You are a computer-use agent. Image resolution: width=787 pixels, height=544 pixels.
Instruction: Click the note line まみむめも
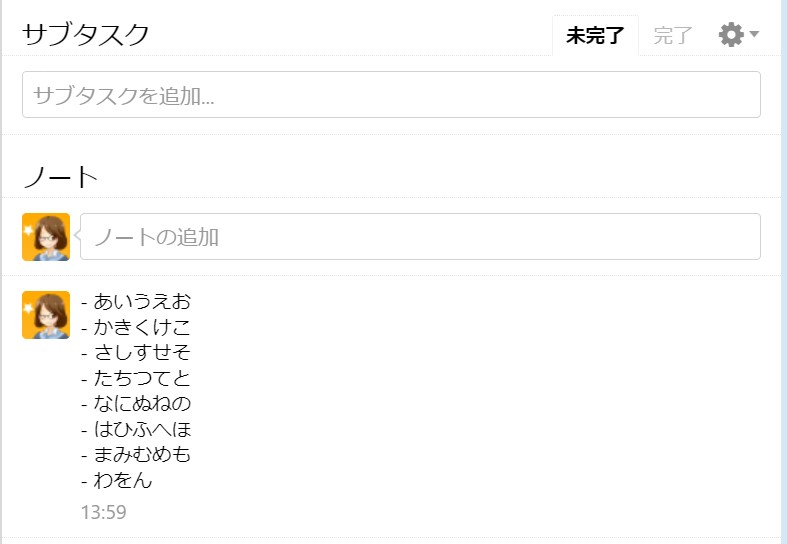click(136, 455)
